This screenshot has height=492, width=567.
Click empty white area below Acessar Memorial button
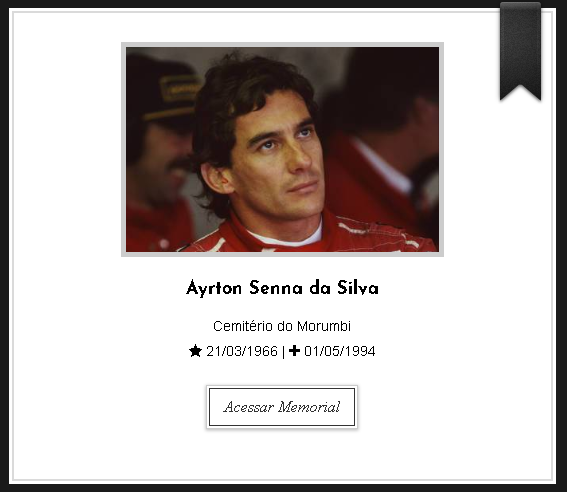point(282,455)
